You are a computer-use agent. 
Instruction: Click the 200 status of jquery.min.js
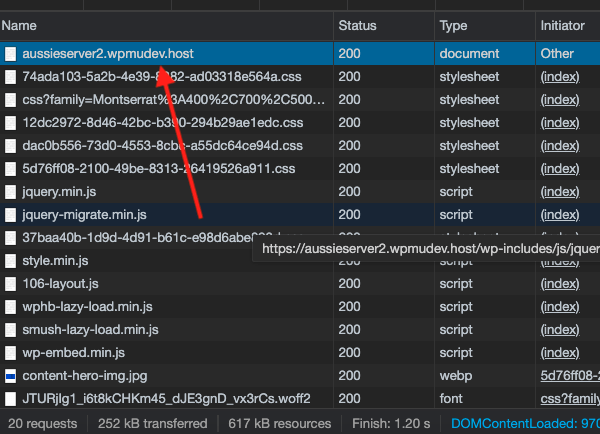349,192
